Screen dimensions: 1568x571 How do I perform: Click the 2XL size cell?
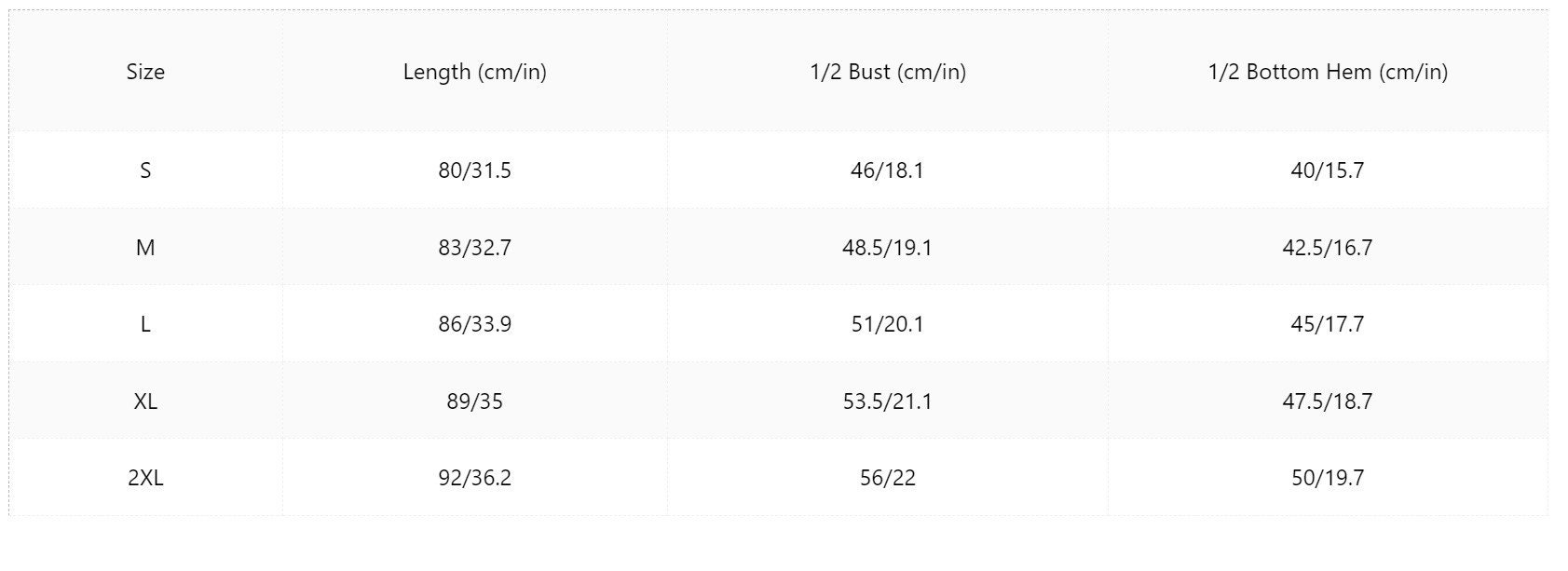tap(145, 478)
